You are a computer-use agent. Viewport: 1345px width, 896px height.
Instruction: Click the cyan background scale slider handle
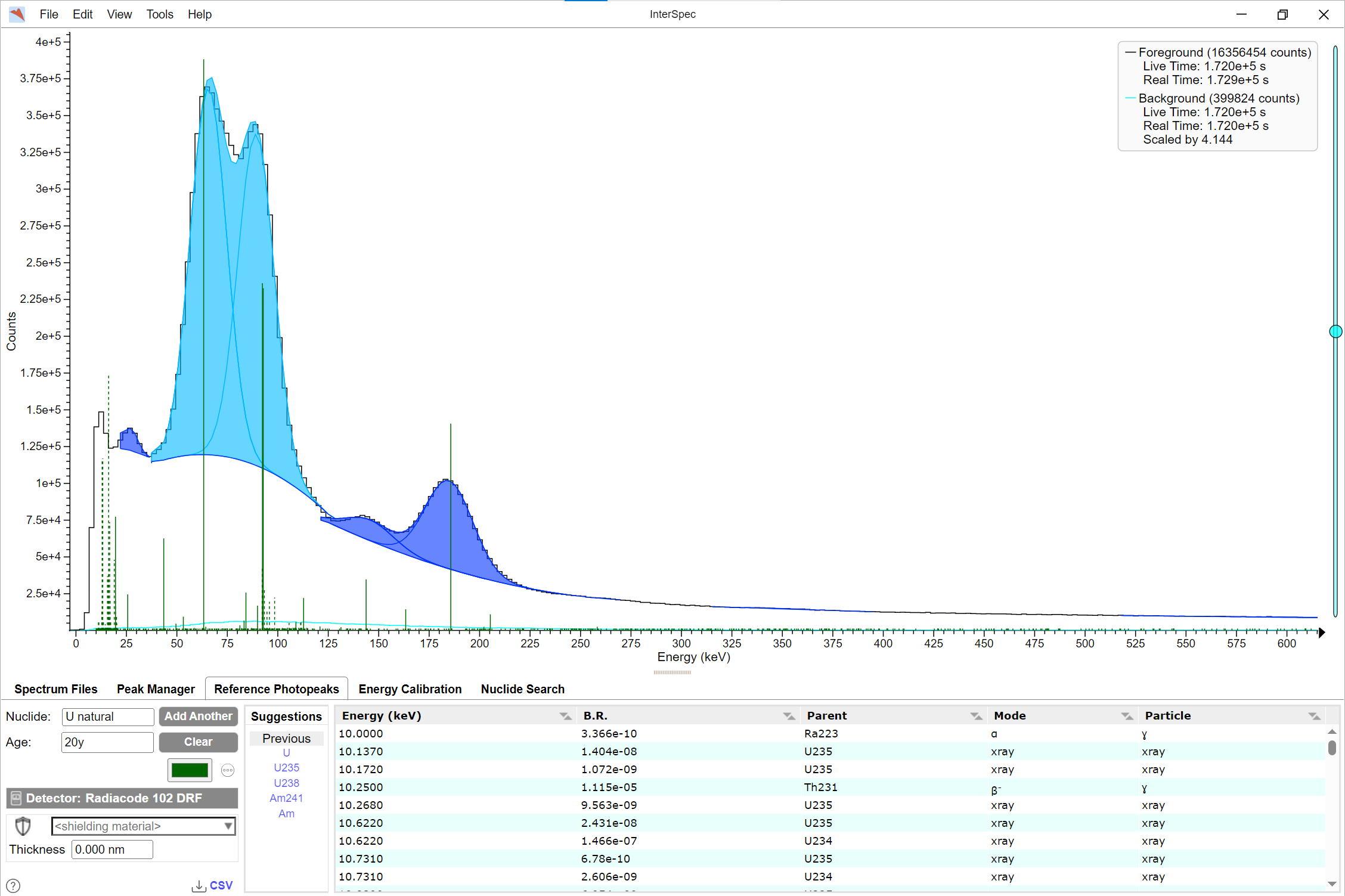point(1335,331)
